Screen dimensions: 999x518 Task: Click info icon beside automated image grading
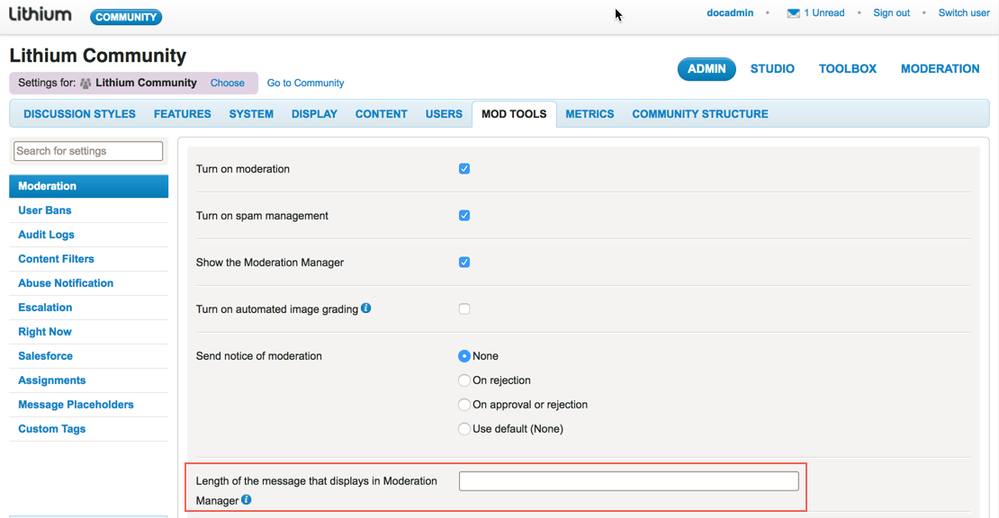click(366, 308)
